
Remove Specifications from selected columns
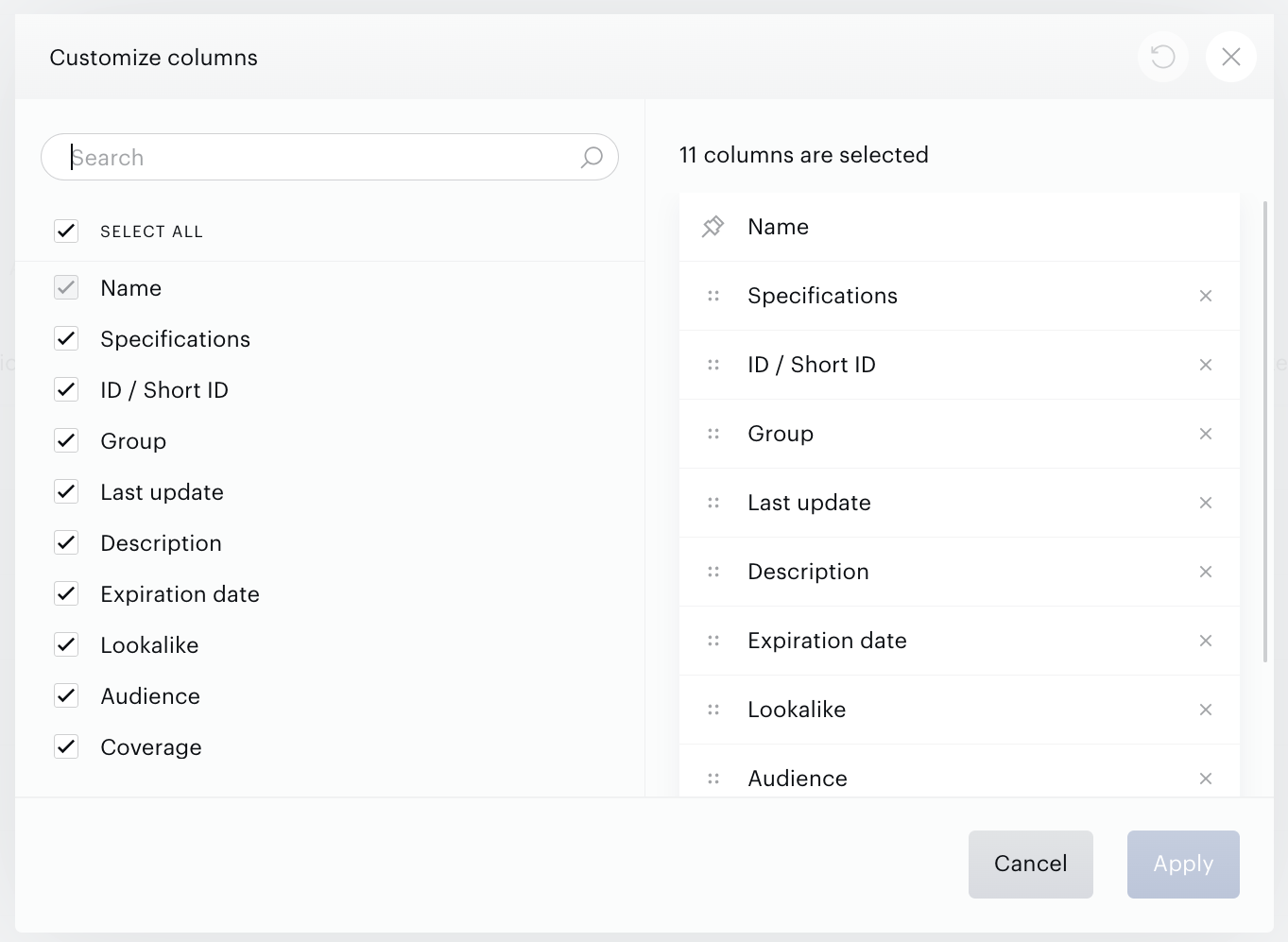(x=1206, y=296)
